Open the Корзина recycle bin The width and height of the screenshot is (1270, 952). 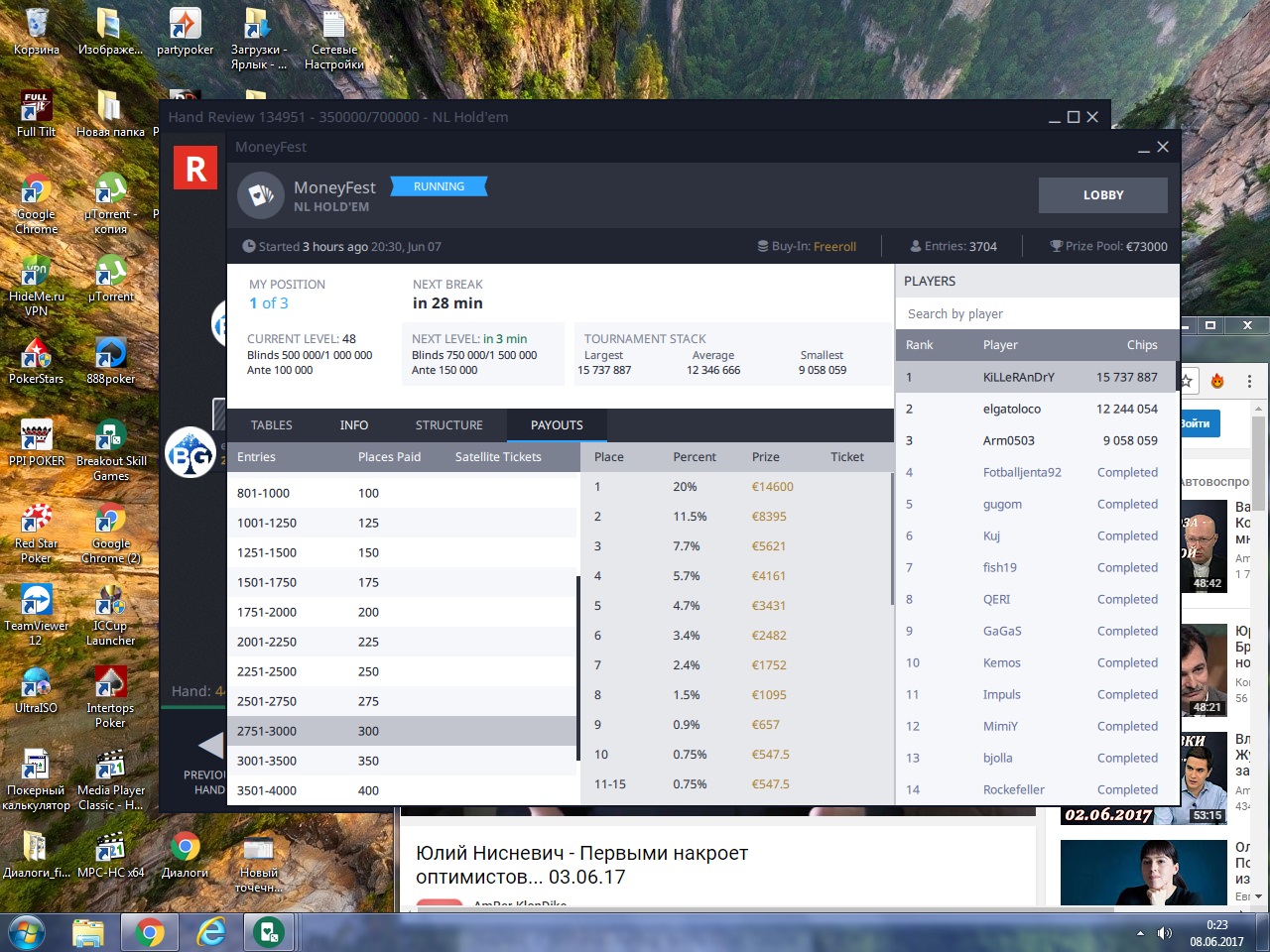36,32
